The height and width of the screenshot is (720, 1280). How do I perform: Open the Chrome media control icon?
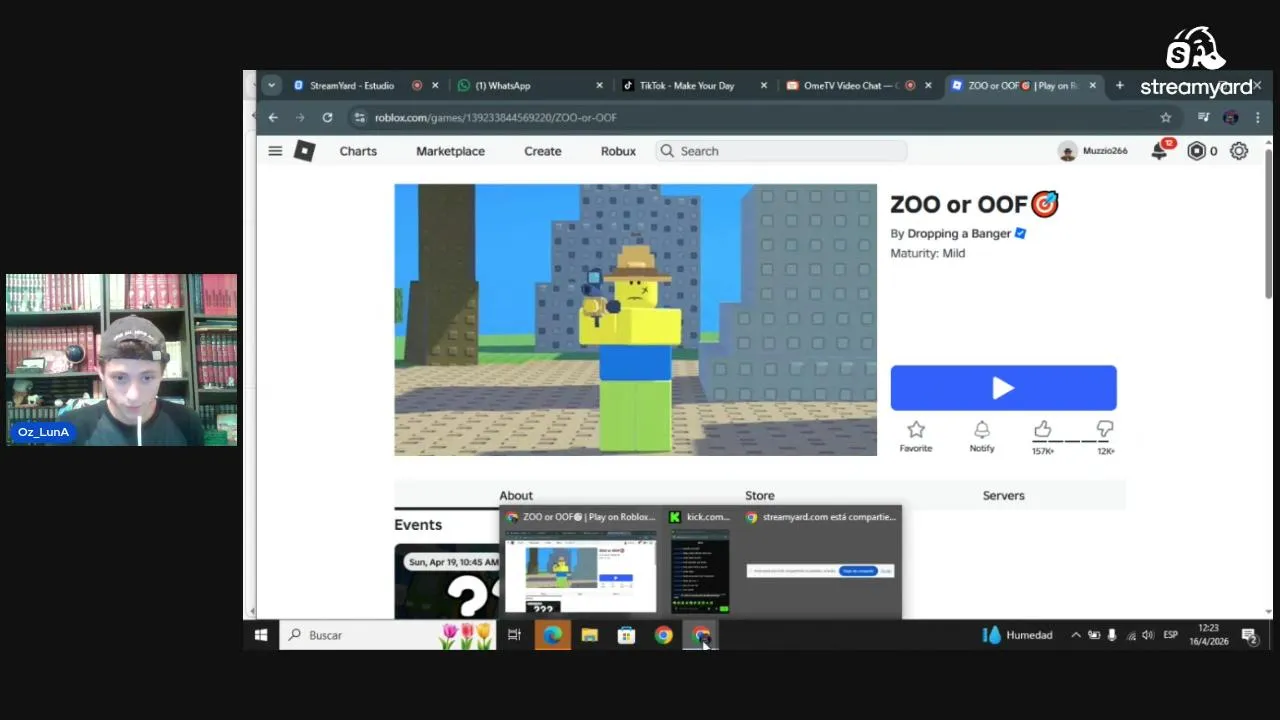[x=1204, y=117]
